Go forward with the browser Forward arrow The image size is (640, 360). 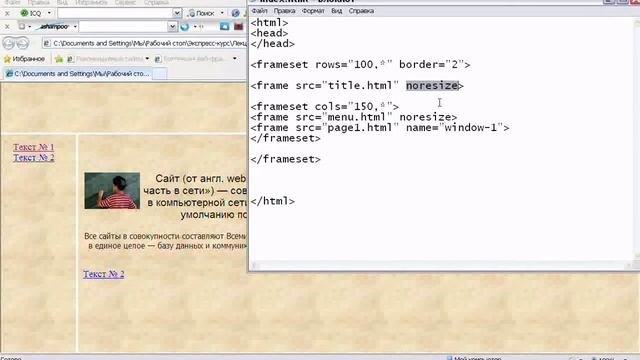click(x=22, y=43)
